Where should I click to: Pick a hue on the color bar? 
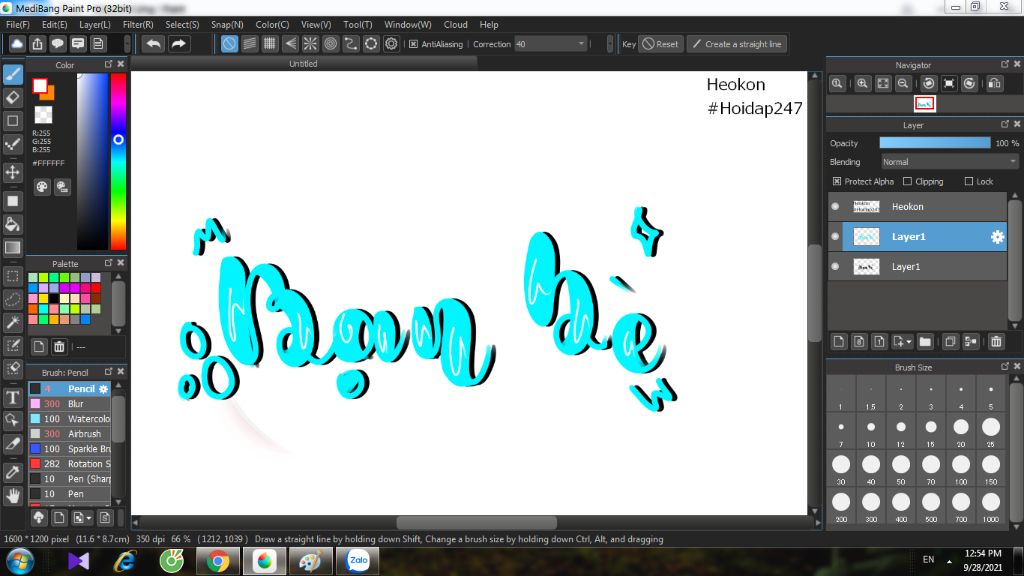tap(118, 161)
